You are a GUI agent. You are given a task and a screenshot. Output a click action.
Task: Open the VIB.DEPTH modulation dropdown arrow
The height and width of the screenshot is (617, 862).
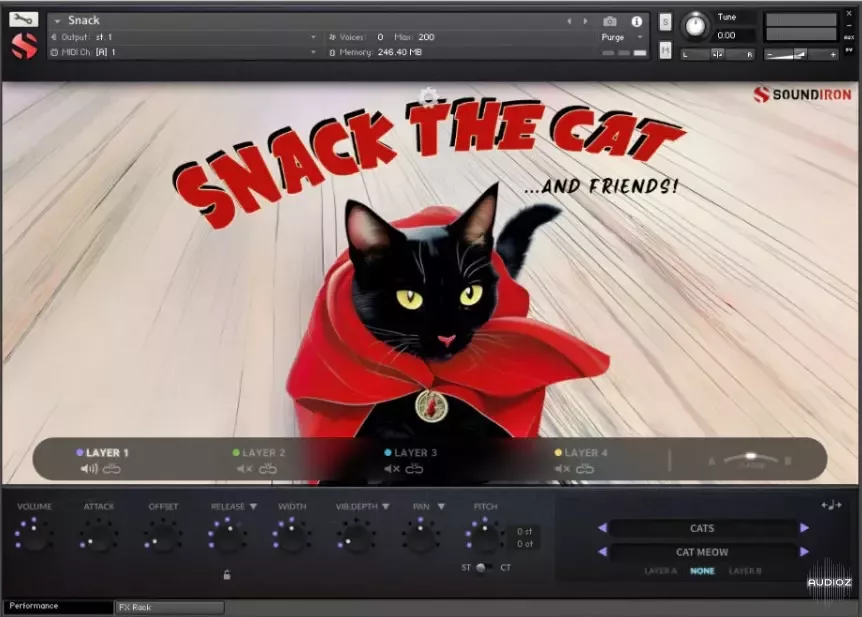(384, 507)
